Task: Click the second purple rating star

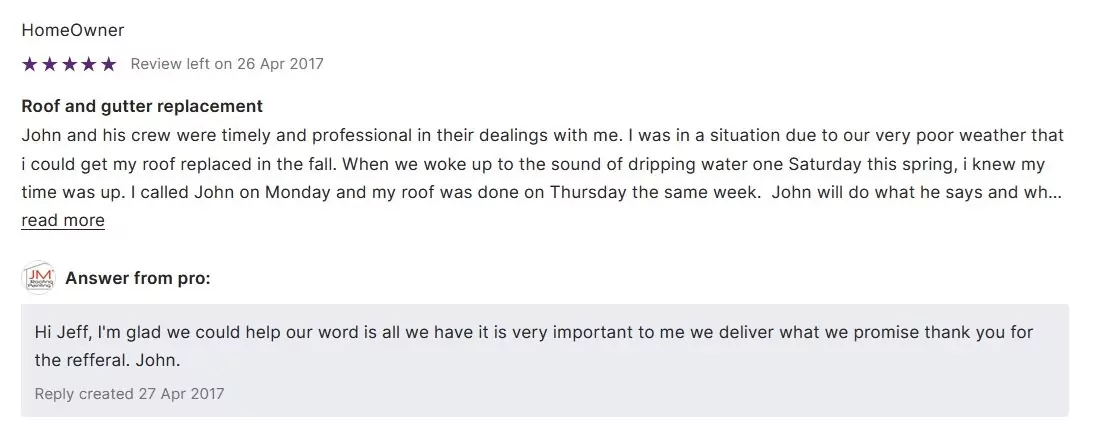Action: (49, 64)
